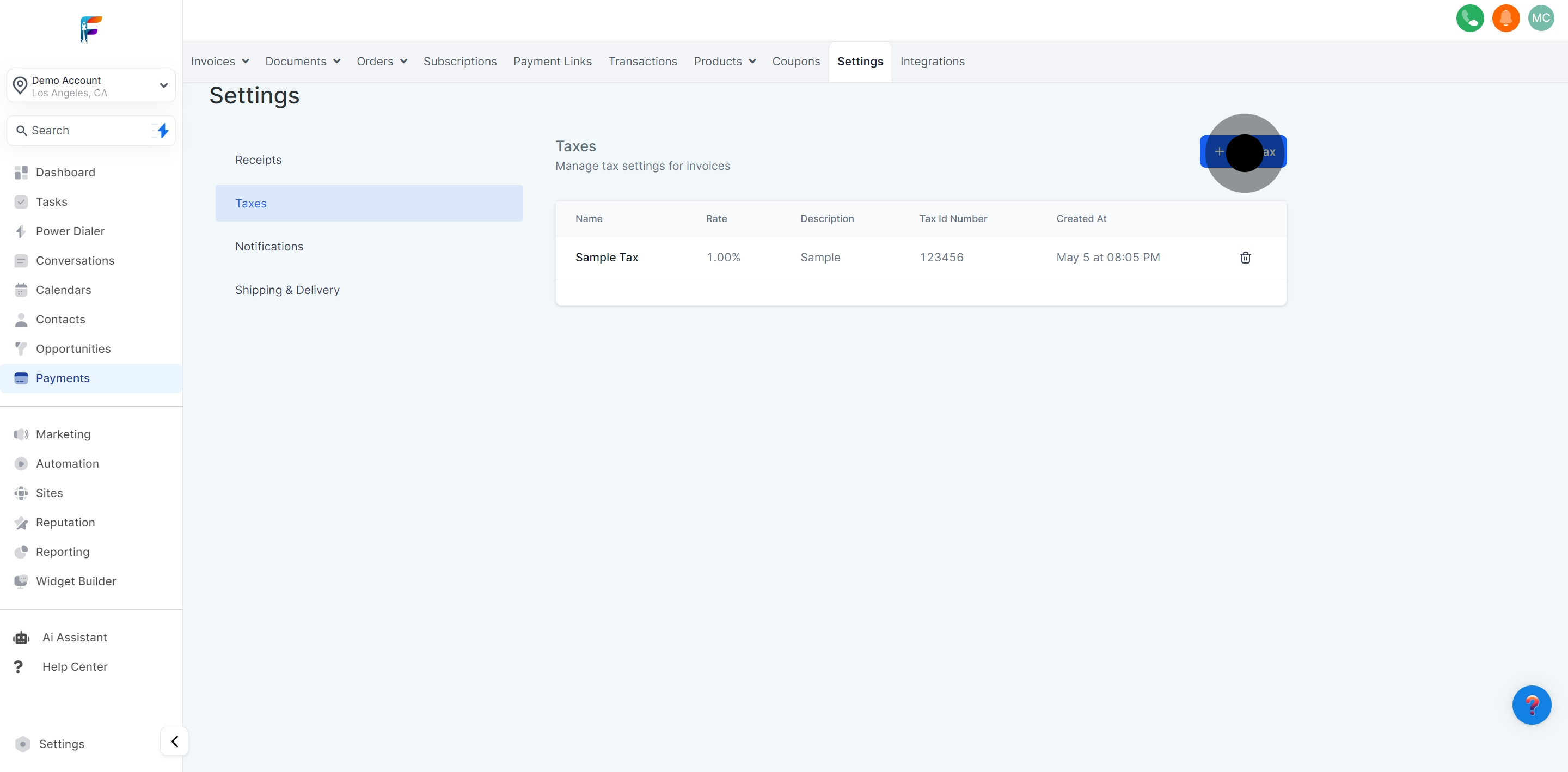Delete the Sample Tax row with trash icon
1568x772 pixels.
1245,258
